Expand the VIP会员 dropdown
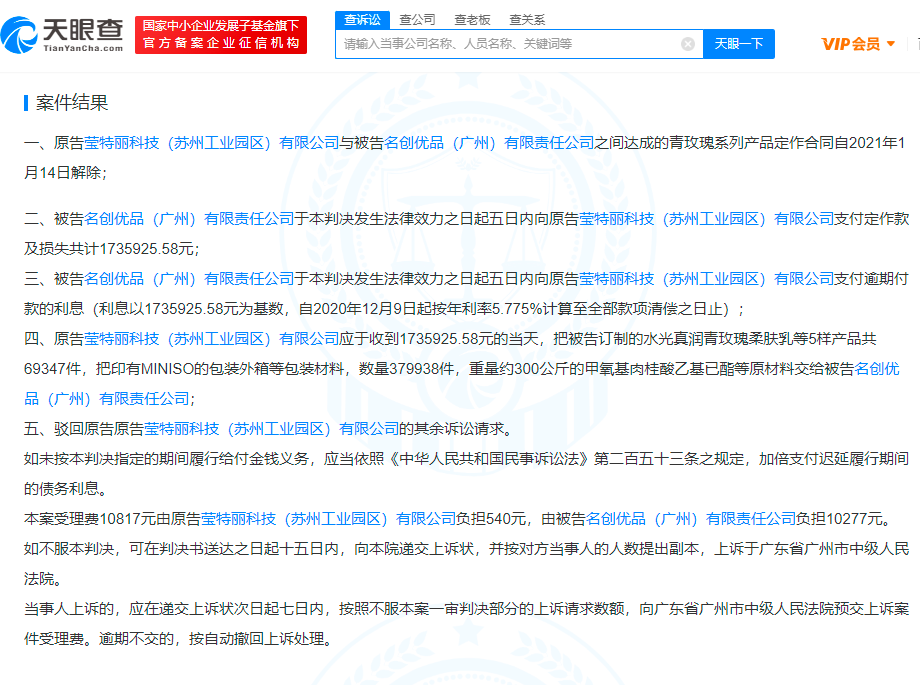 click(858, 44)
